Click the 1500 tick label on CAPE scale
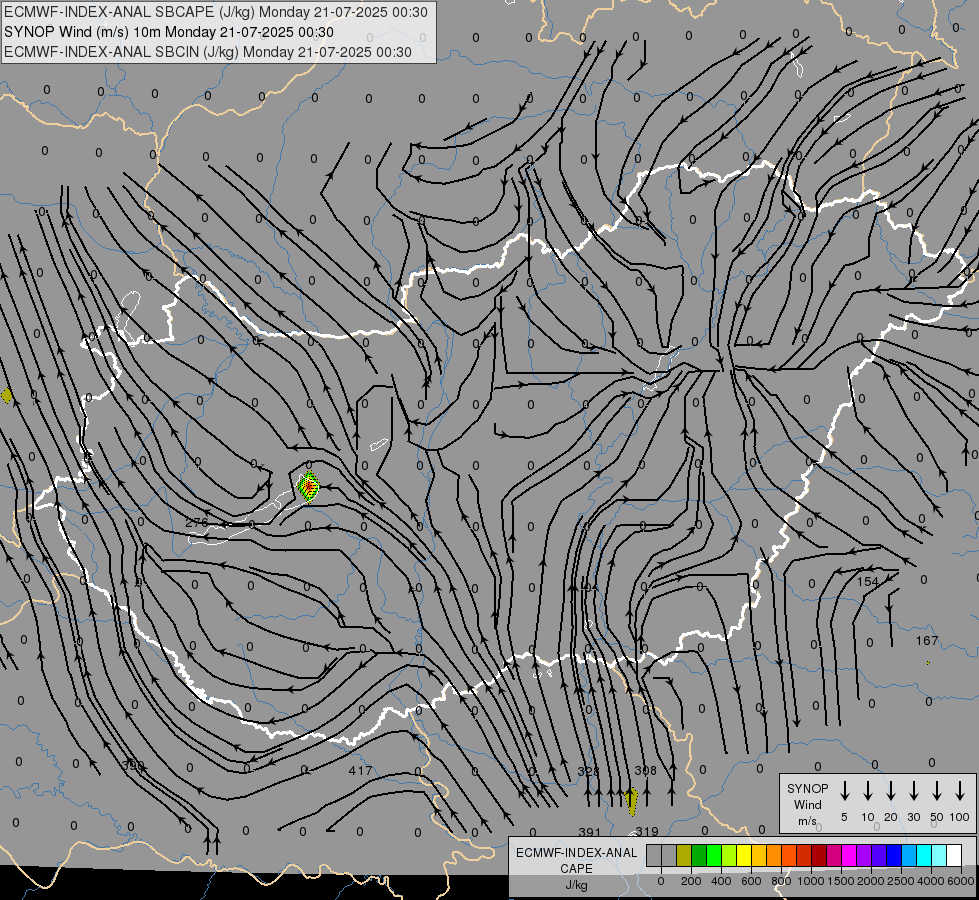The width and height of the screenshot is (979, 900). pos(841,881)
